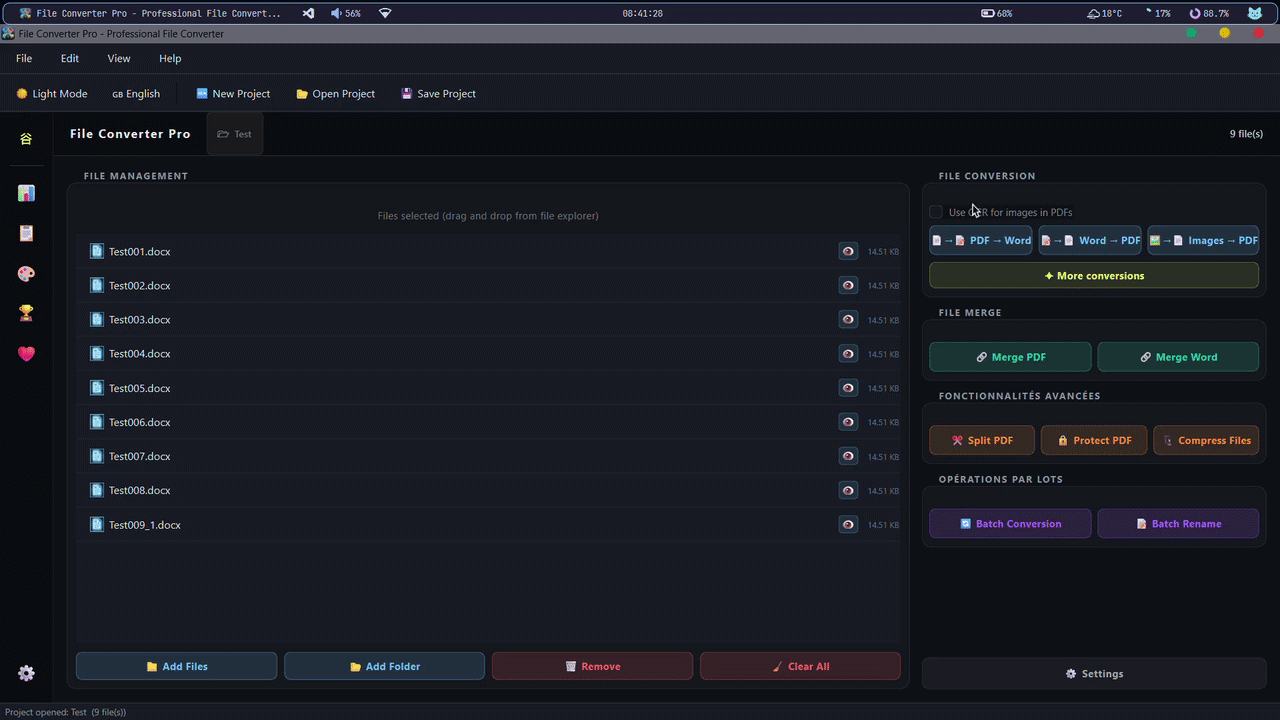Screen dimensions: 1280x720
Task: Open Settings button in right panel
Action: click(x=1094, y=673)
